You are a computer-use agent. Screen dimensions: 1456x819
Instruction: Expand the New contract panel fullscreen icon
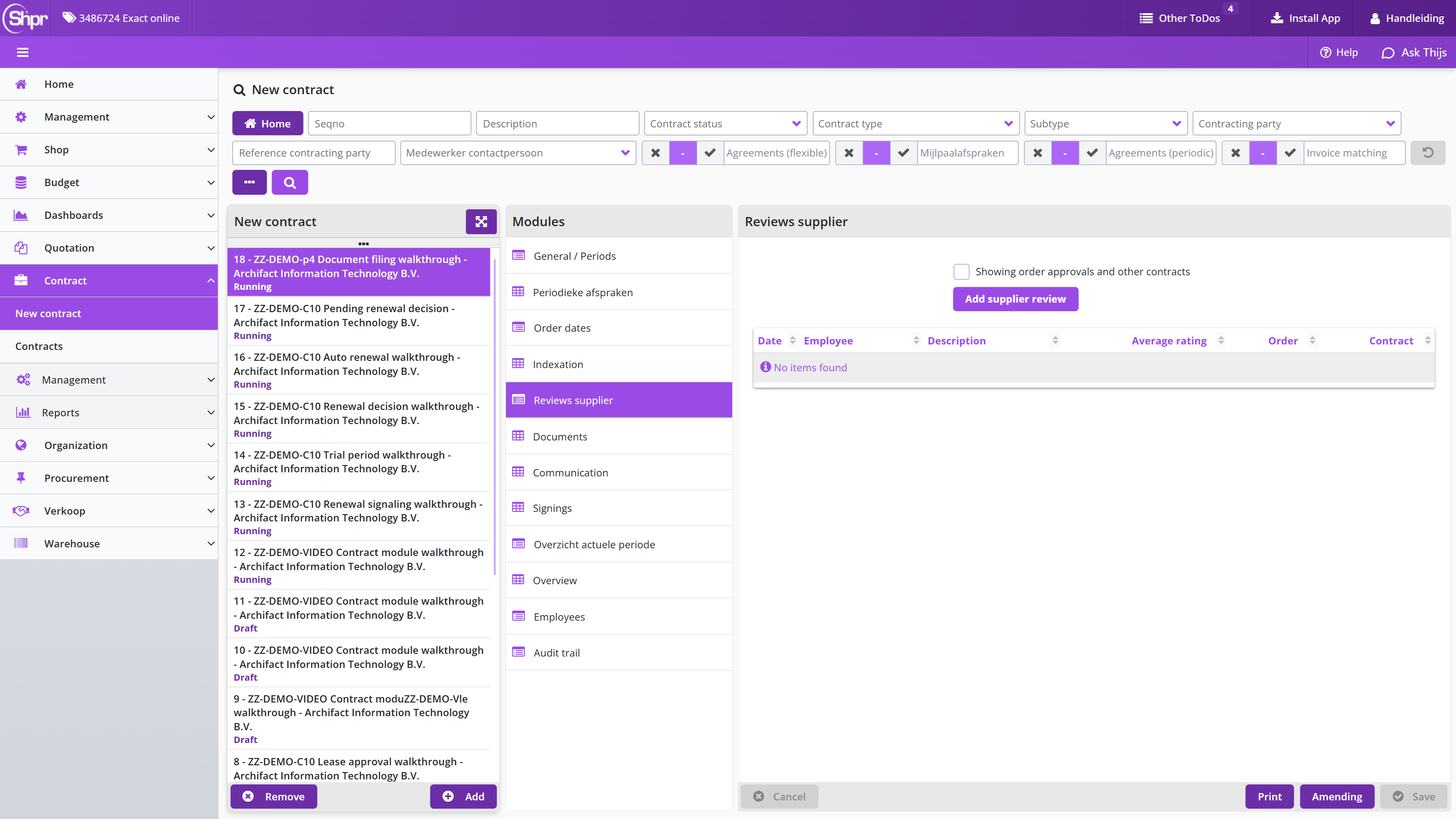coord(481,222)
